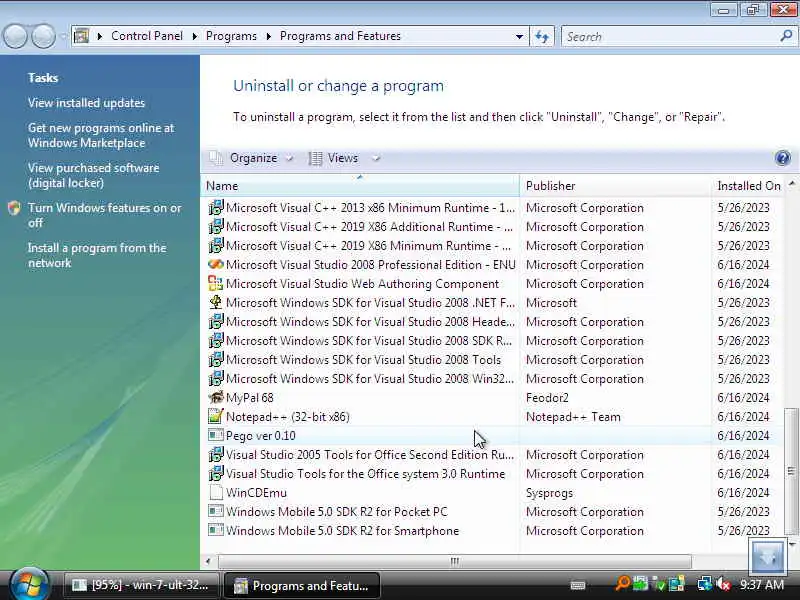This screenshot has width=800, height=600.
Task: Click Programs and Features taskbar button
Action: [x=302, y=585]
